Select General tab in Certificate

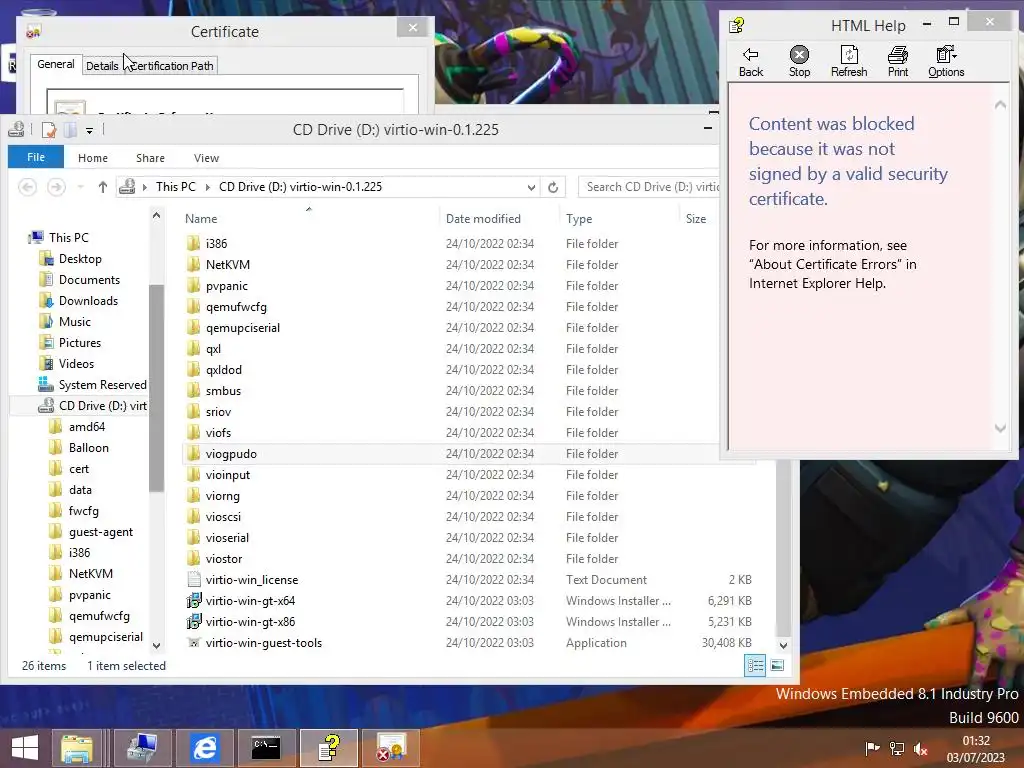pyautogui.click(x=56, y=64)
